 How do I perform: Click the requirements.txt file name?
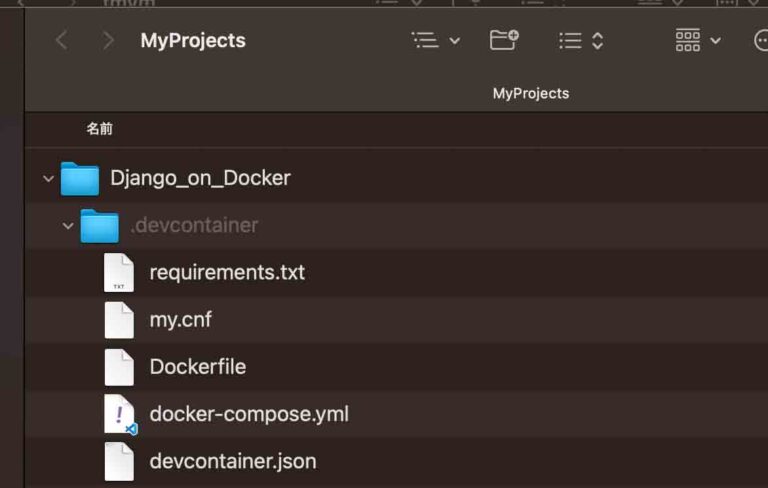pyautogui.click(x=227, y=272)
